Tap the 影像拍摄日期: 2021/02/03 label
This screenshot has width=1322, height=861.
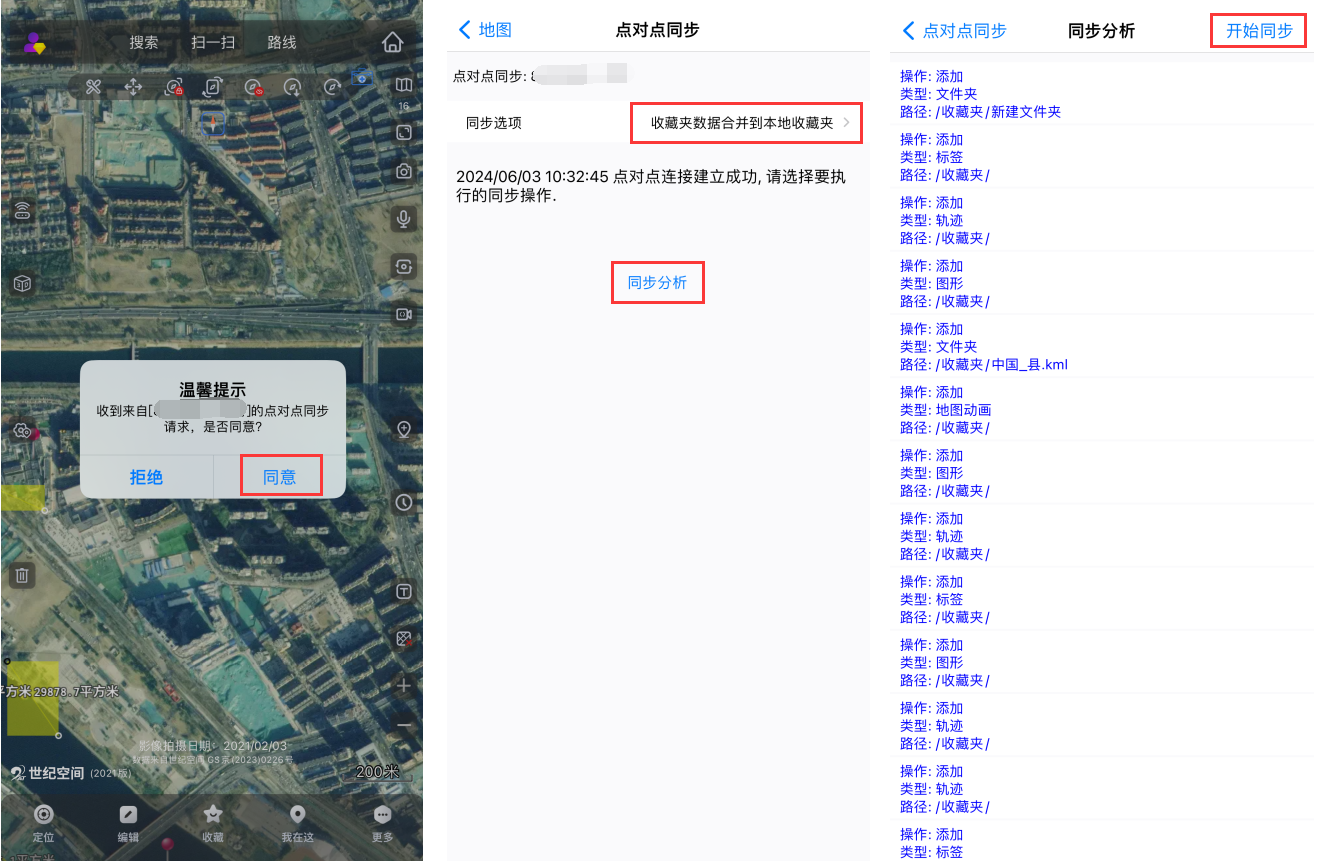coord(212,746)
